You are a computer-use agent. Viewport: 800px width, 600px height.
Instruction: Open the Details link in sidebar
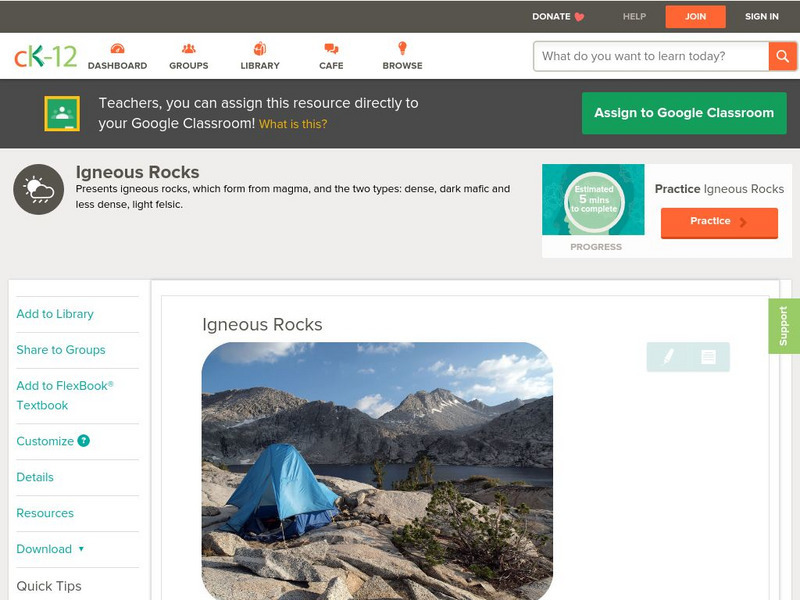click(x=35, y=477)
